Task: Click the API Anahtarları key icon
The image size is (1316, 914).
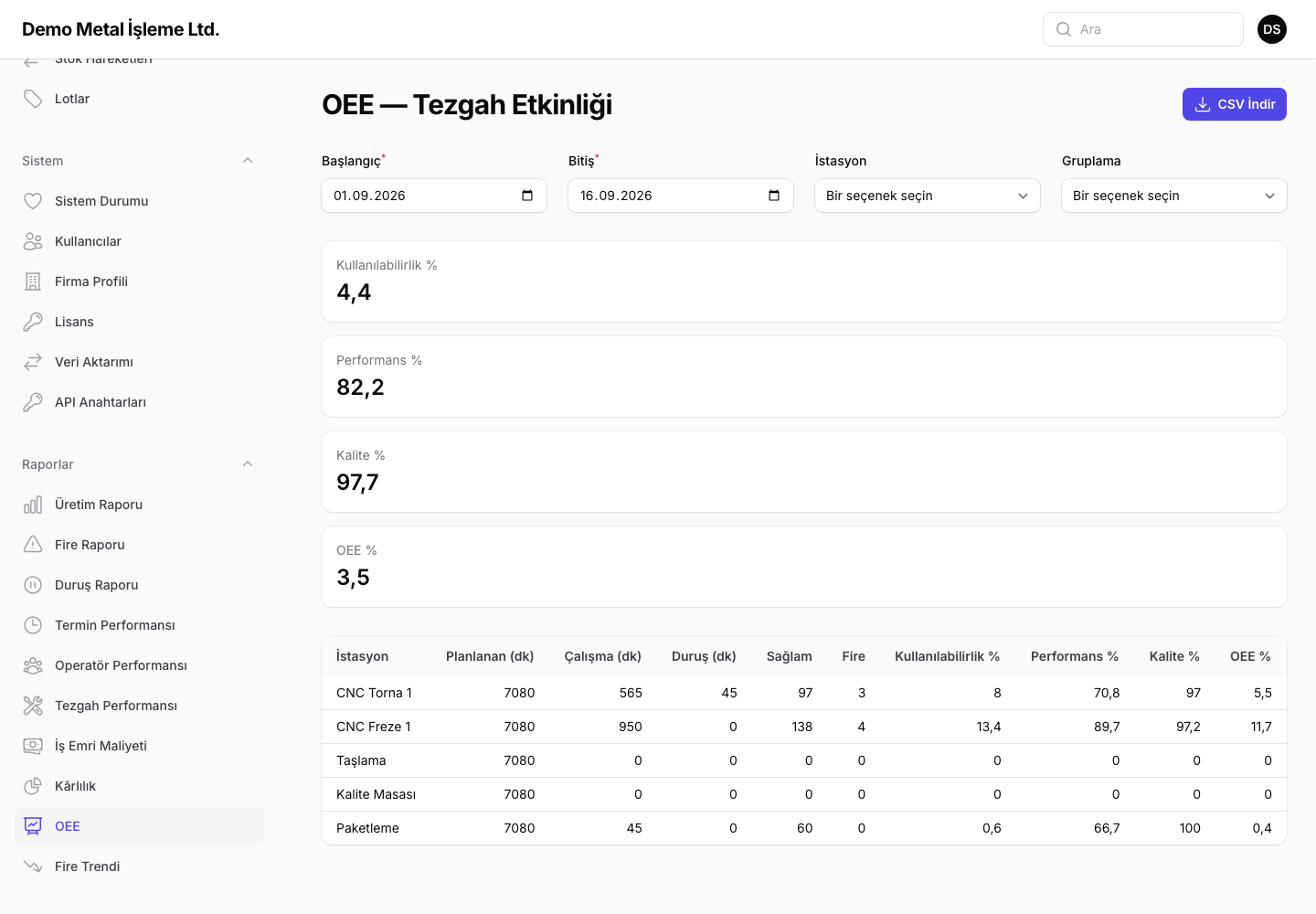Action: point(33,402)
